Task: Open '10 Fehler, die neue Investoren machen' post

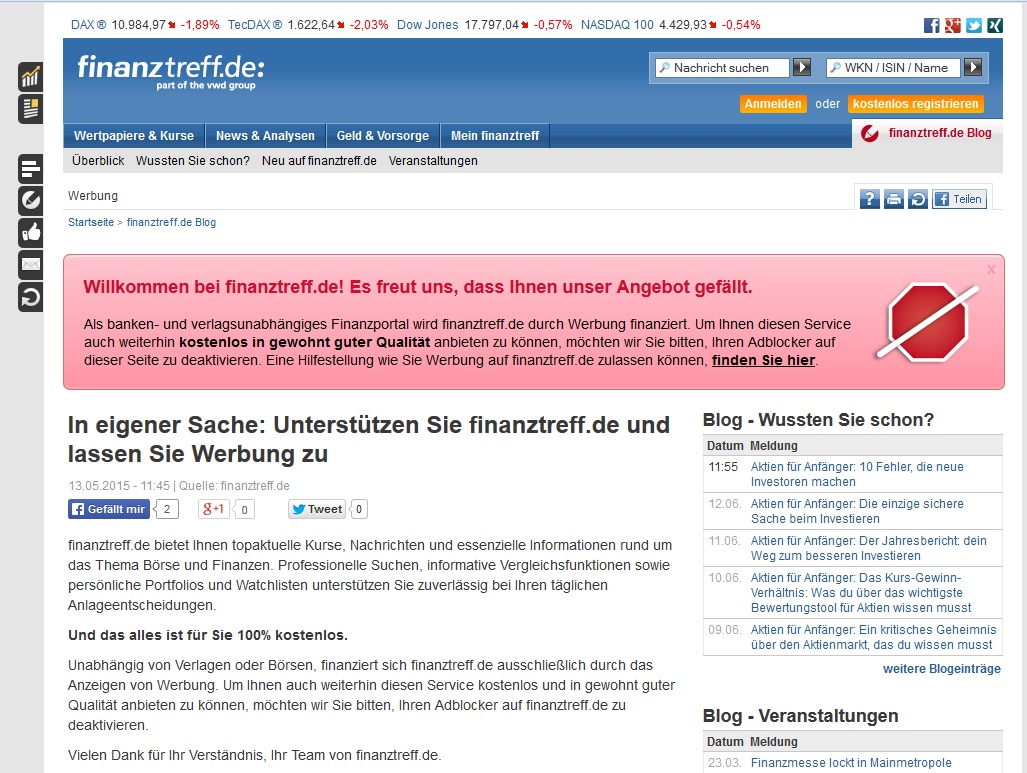Action: [857, 474]
